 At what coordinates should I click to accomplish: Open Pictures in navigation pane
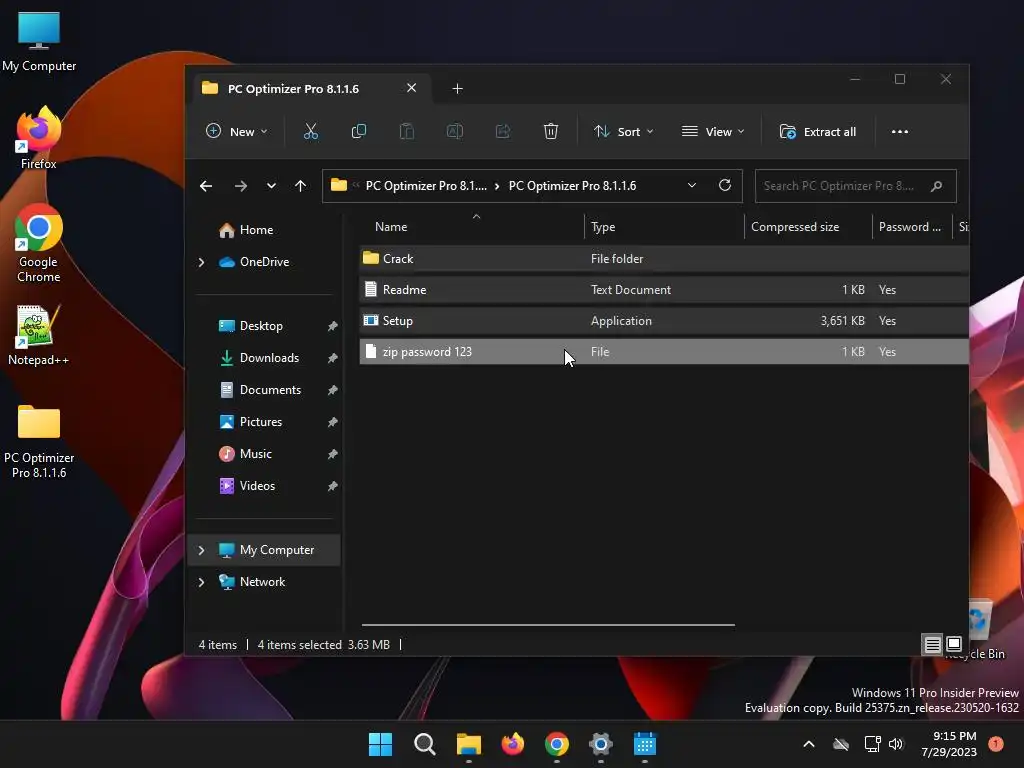pyautogui.click(x=261, y=422)
